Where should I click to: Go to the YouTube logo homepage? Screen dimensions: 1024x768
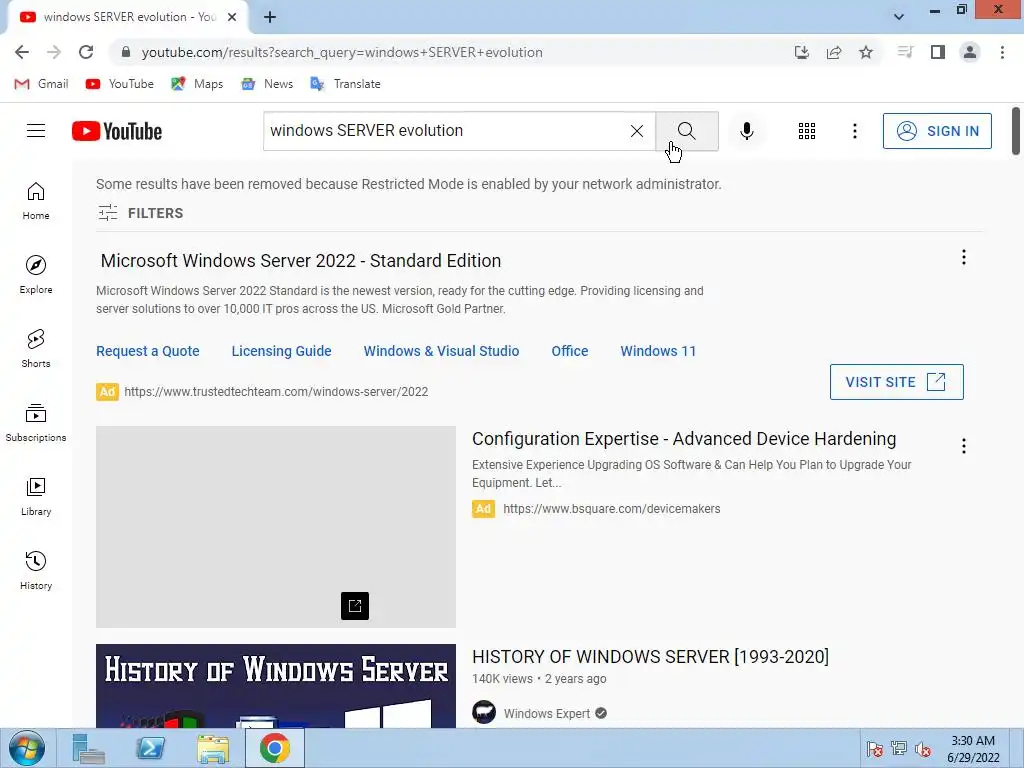tap(117, 131)
